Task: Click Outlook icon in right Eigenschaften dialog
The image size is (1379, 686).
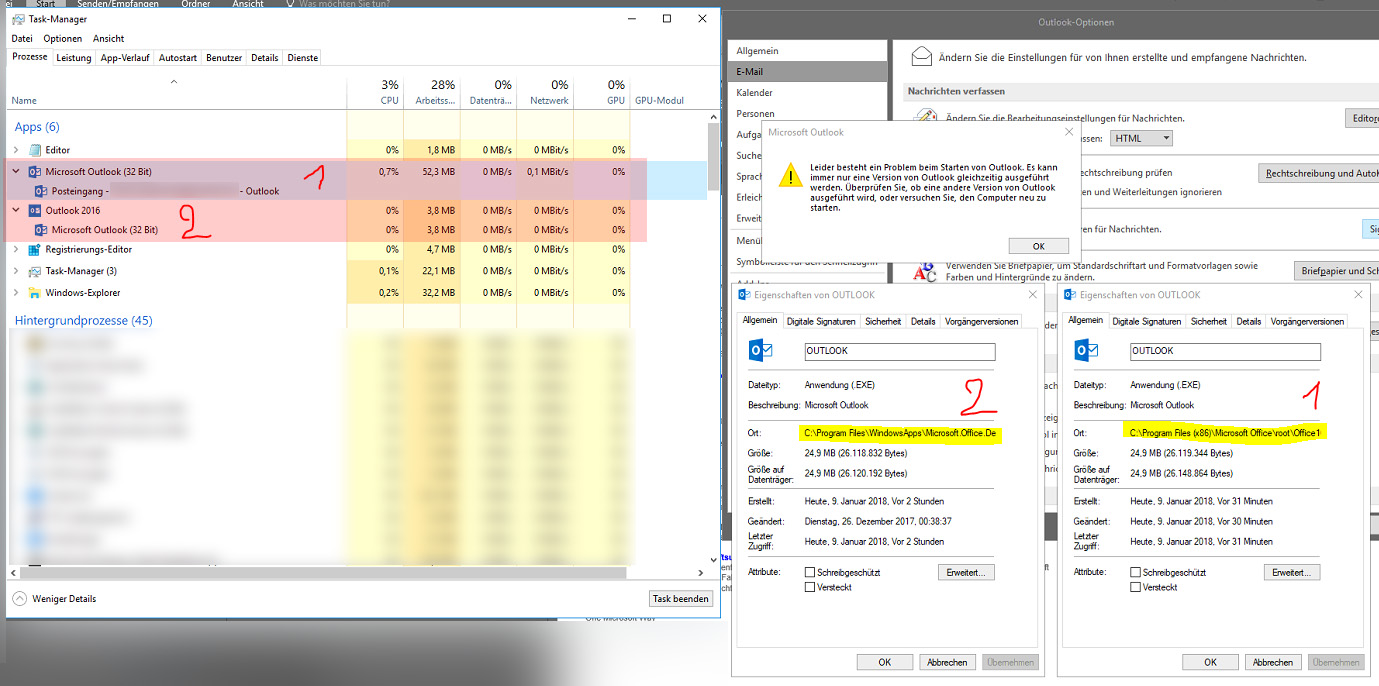Action: click(x=1087, y=350)
